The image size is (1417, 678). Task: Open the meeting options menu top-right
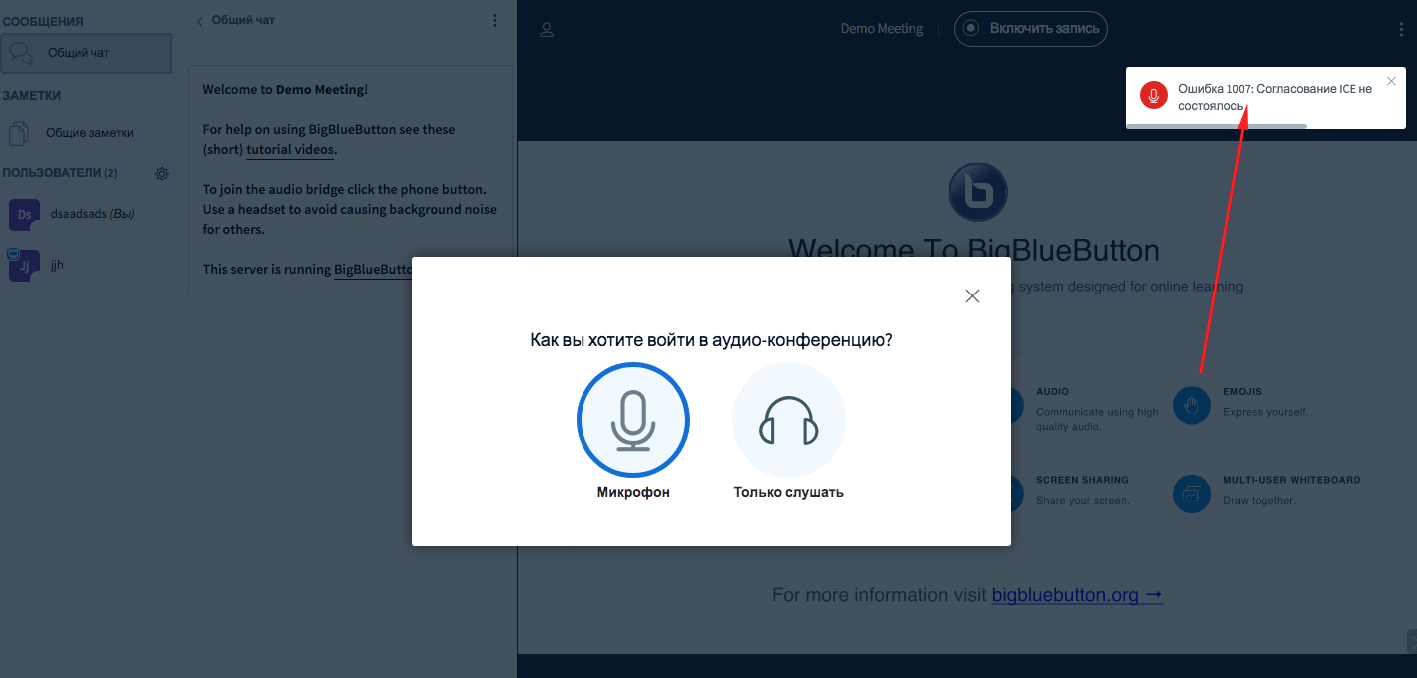coord(1400,29)
